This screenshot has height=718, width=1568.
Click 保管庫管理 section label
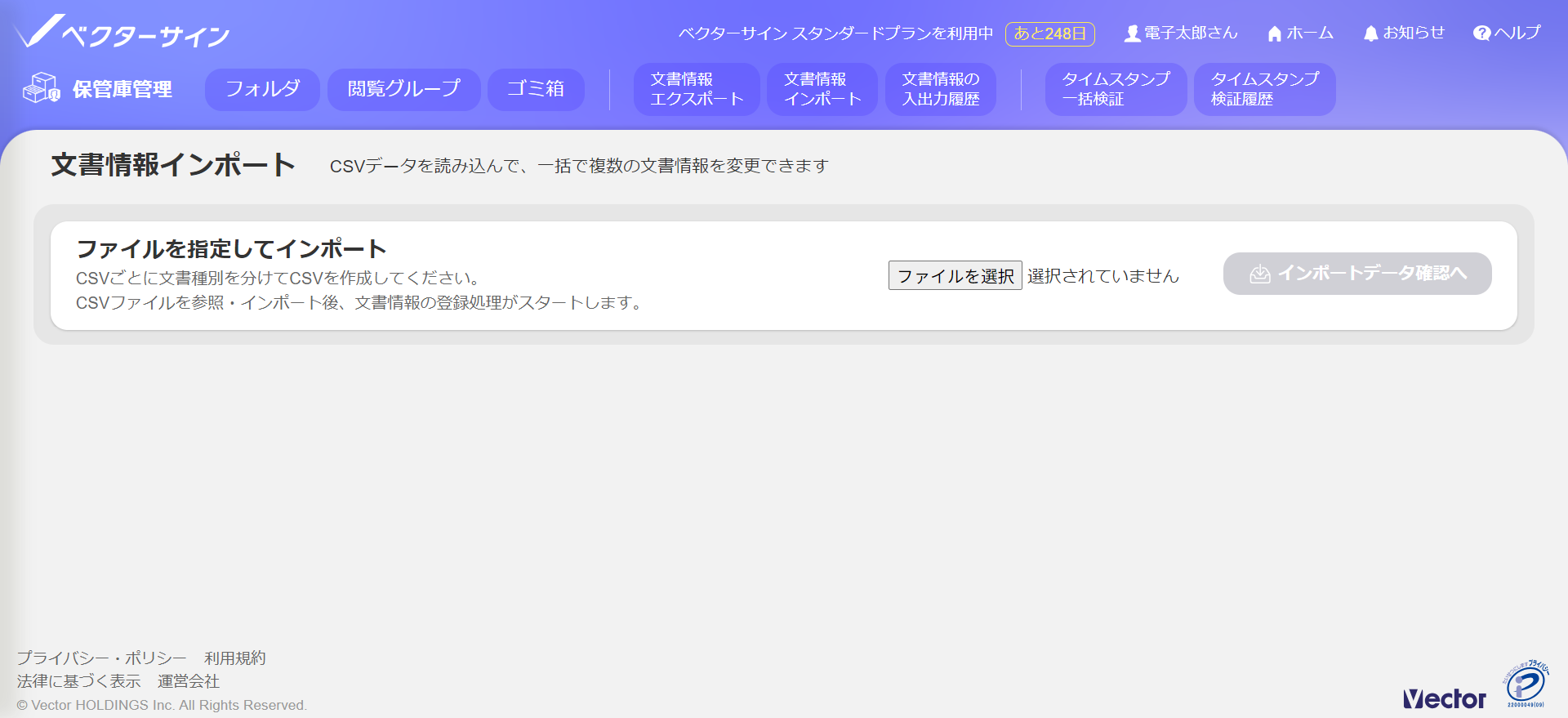click(x=122, y=89)
